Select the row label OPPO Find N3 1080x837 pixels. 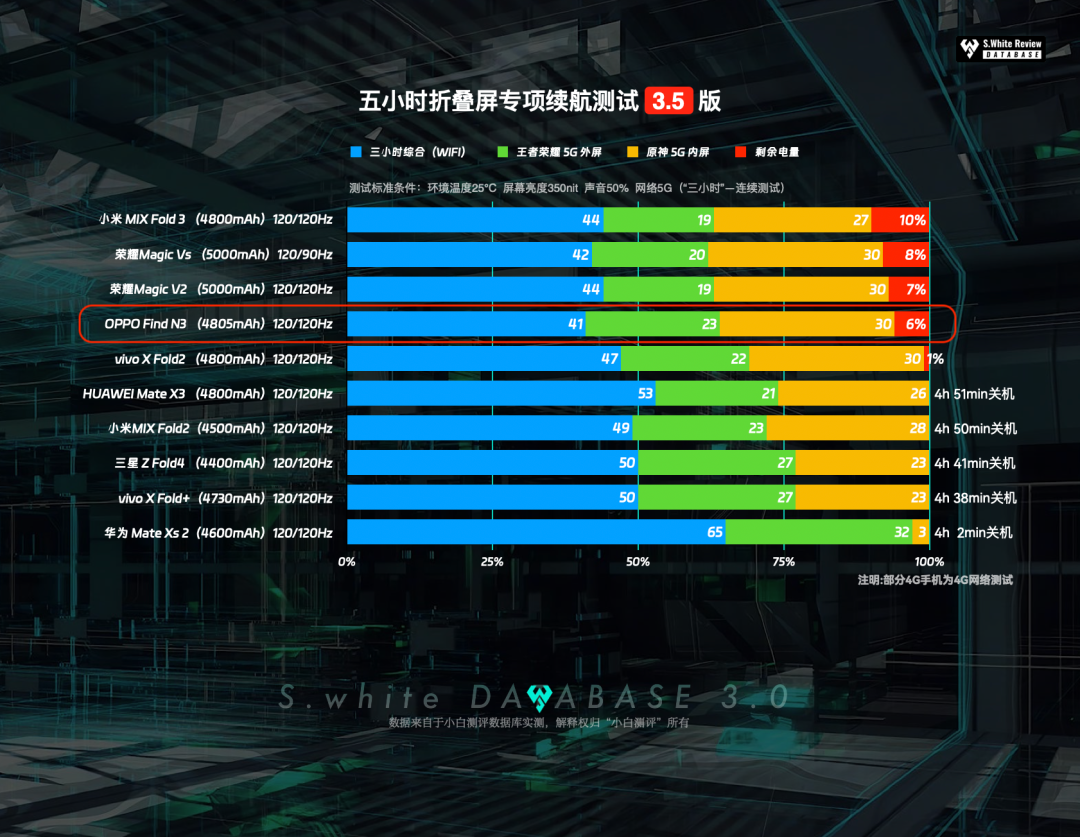(218, 324)
